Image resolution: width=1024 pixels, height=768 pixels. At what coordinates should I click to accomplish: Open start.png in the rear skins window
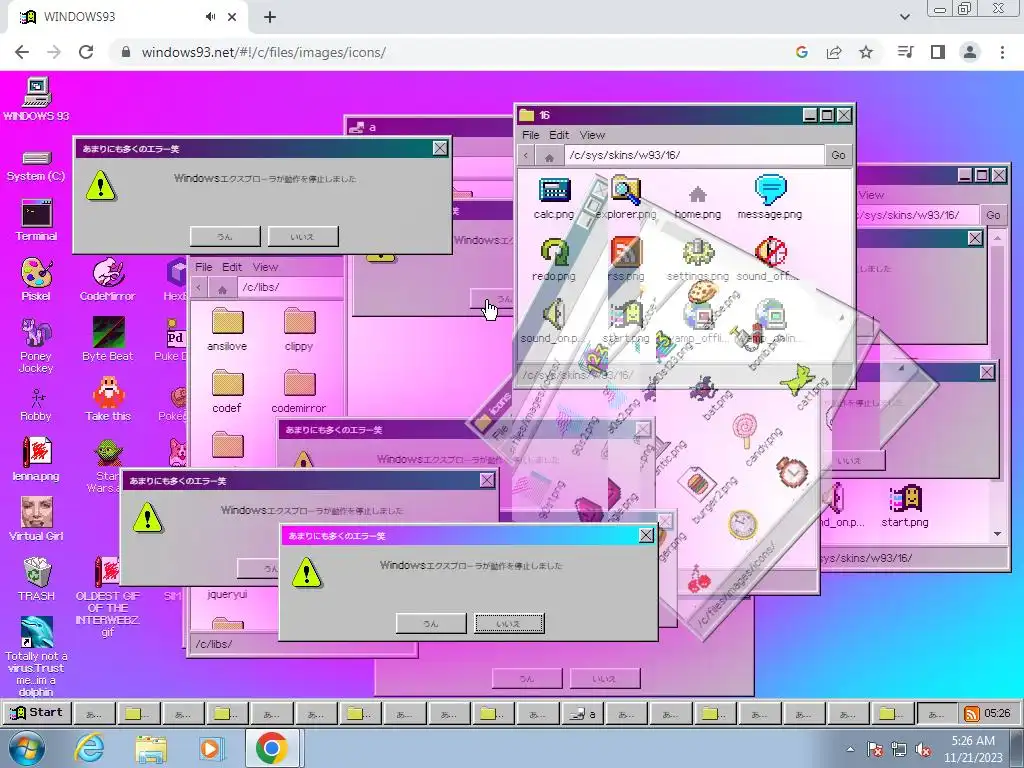click(x=904, y=506)
